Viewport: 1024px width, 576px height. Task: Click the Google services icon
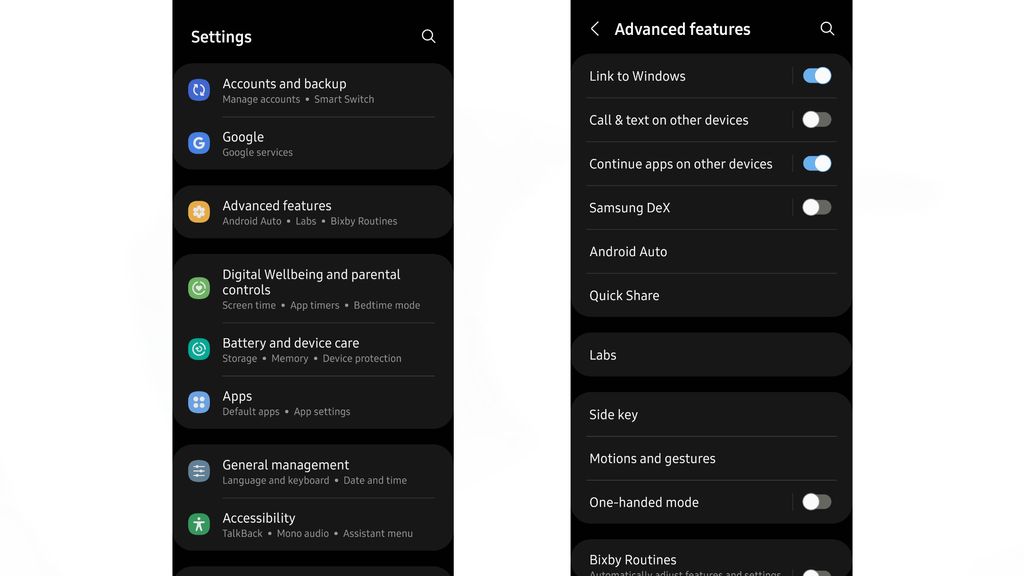coord(198,143)
